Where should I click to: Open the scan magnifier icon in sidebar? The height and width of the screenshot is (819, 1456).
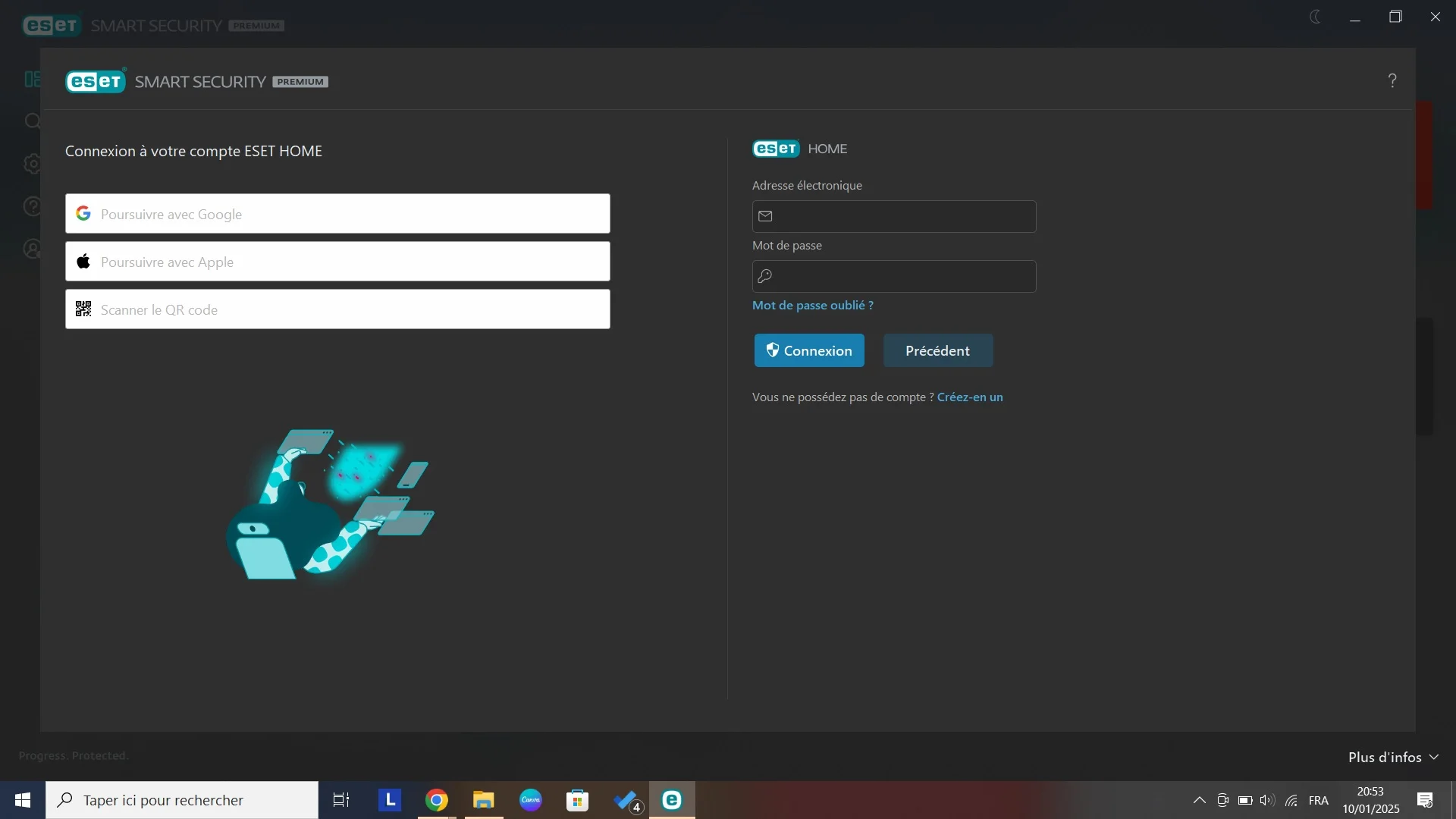click(32, 121)
